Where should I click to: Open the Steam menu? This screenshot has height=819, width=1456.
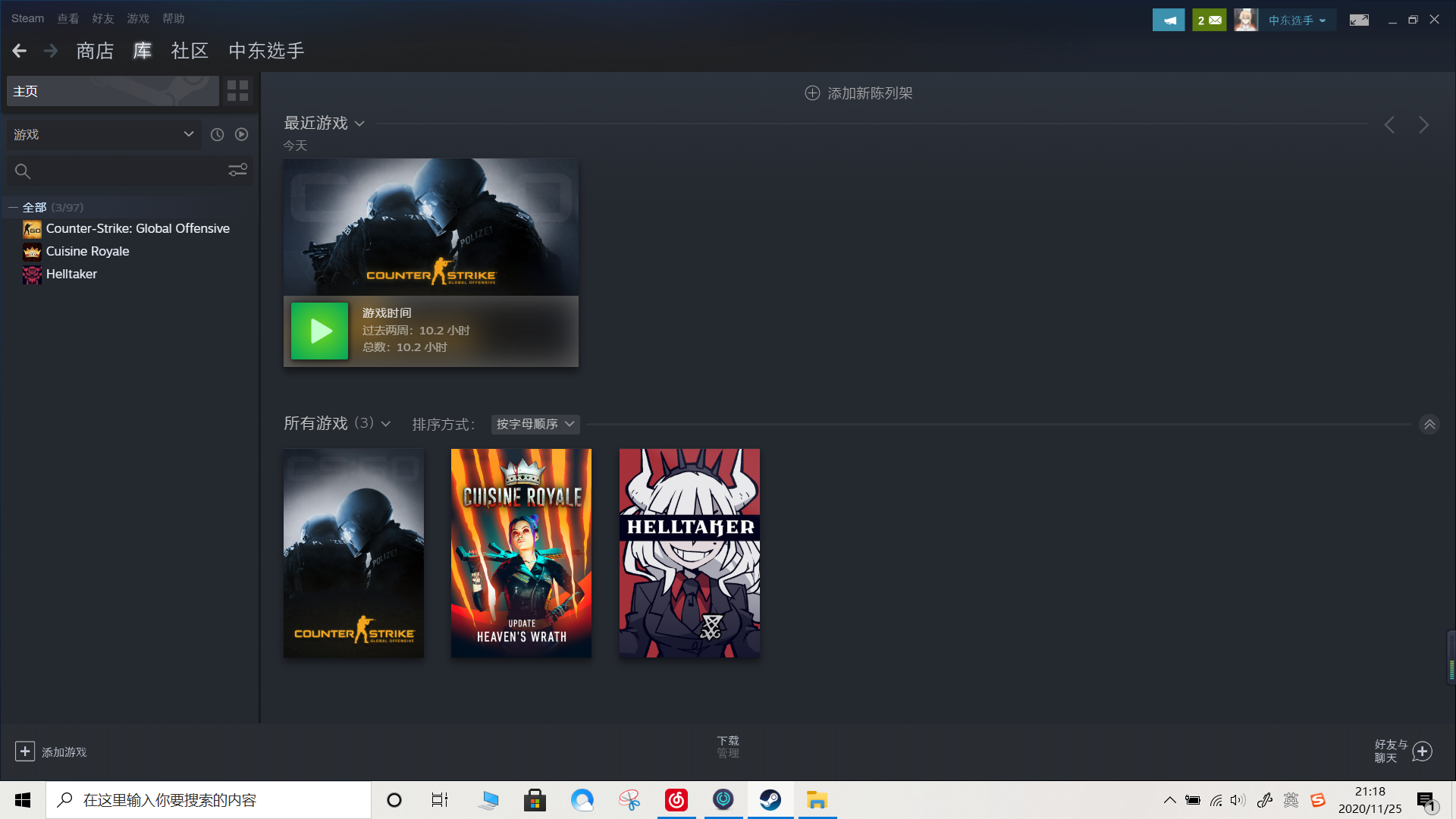[x=27, y=18]
